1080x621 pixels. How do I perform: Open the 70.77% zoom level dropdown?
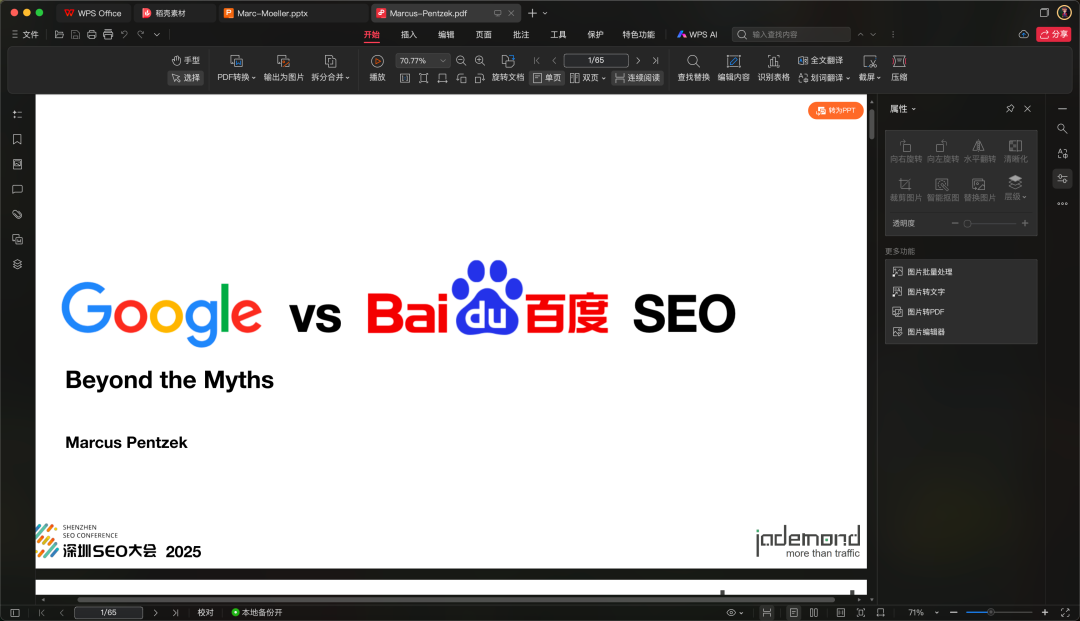(x=422, y=61)
